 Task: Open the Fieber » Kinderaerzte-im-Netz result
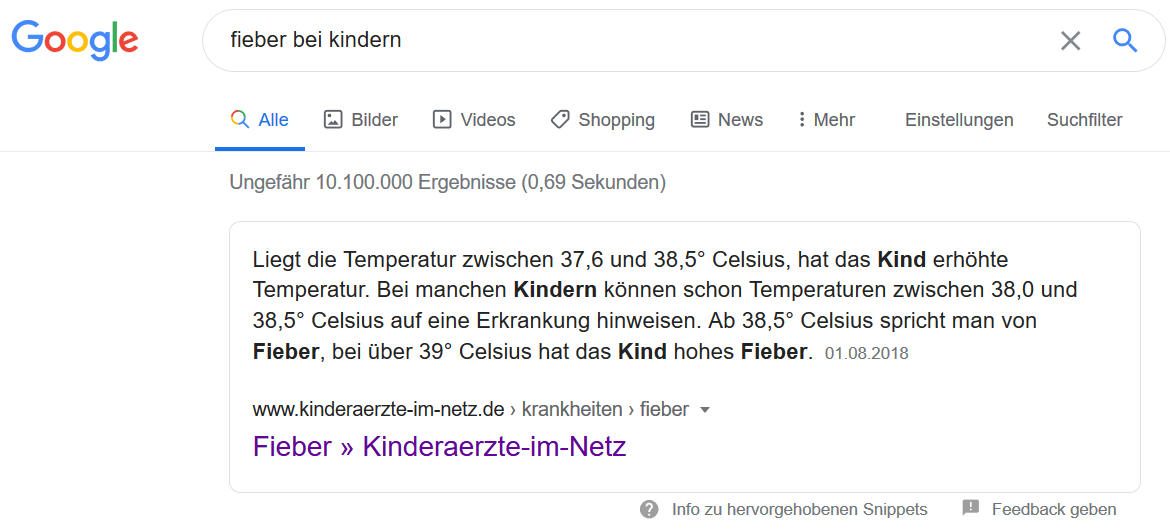coord(439,446)
